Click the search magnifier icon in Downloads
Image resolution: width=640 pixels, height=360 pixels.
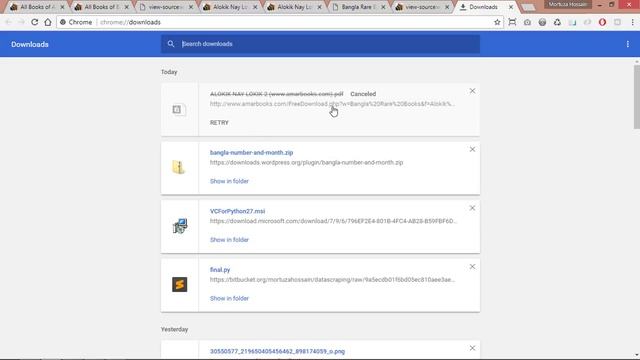point(171,44)
